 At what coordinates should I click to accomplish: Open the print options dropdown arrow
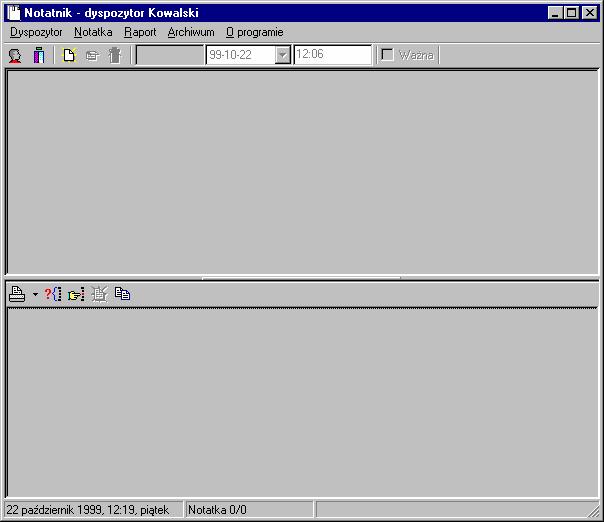coord(35,295)
